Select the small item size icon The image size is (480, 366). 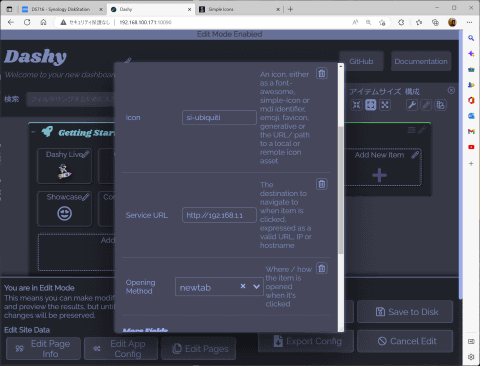357,105
